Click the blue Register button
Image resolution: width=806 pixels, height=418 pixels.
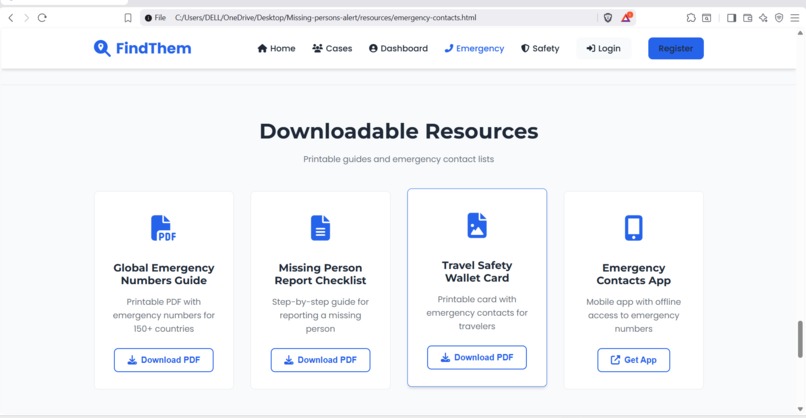click(x=675, y=48)
